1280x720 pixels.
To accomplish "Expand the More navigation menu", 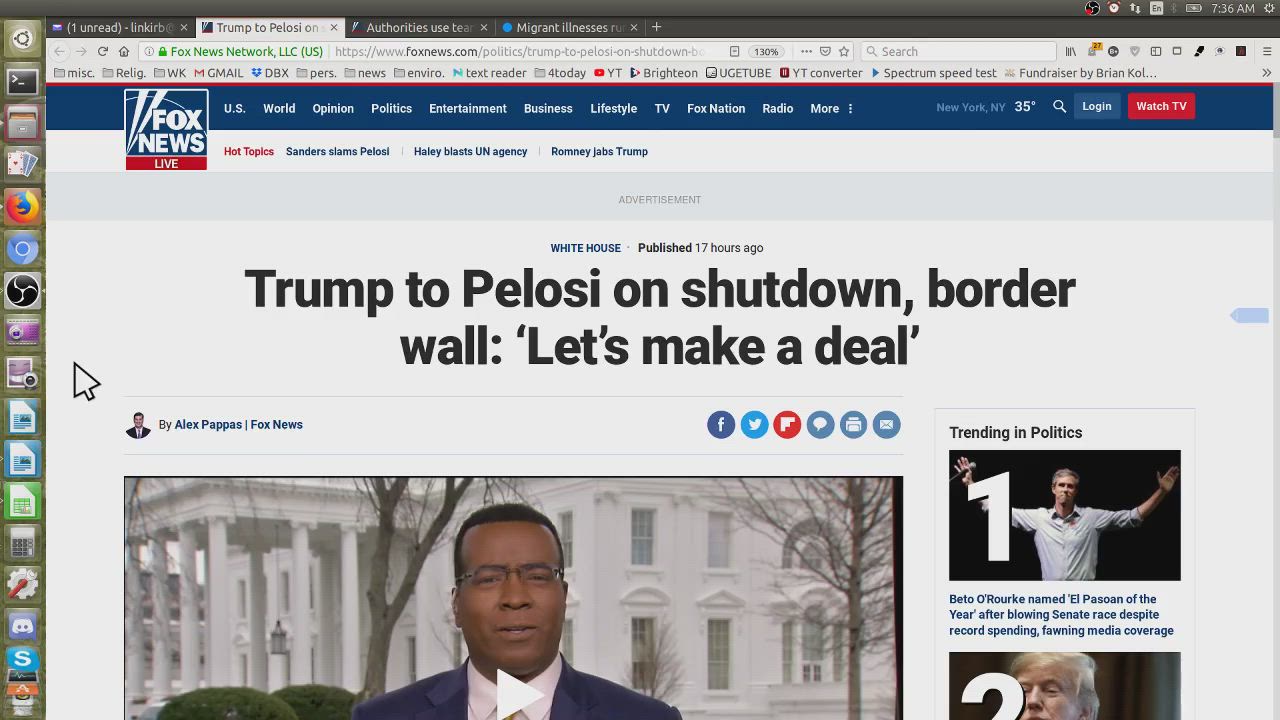I will pyautogui.click(x=831, y=108).
